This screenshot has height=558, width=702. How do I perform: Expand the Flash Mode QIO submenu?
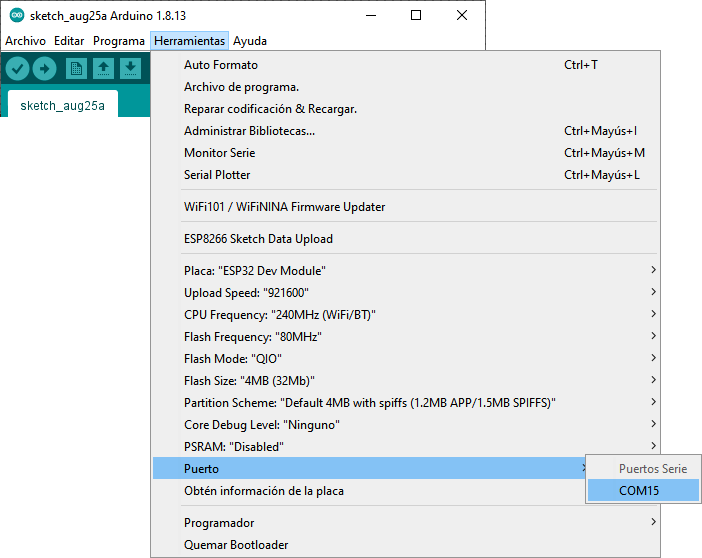406,358
